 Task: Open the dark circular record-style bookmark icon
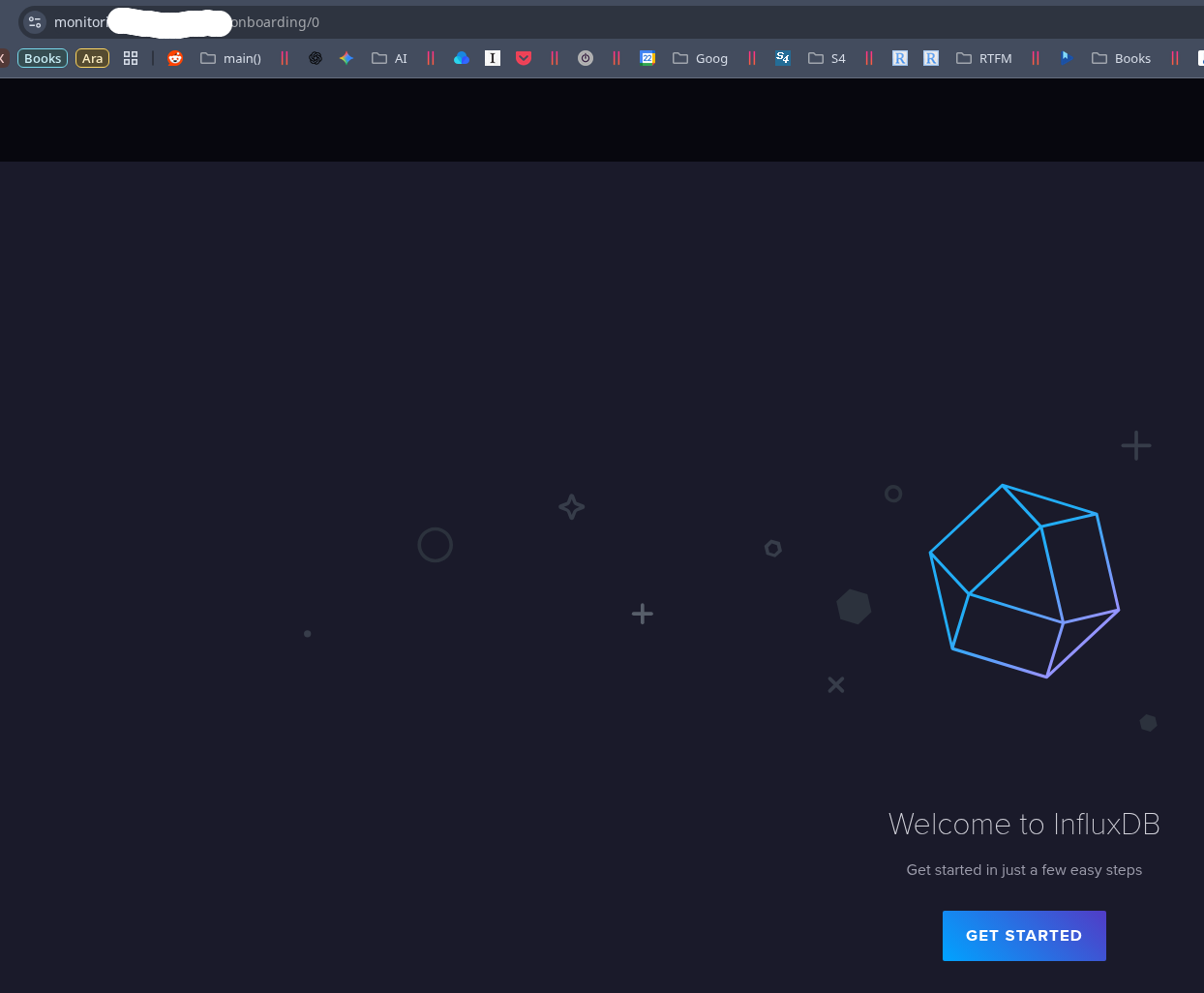(586, 58)
